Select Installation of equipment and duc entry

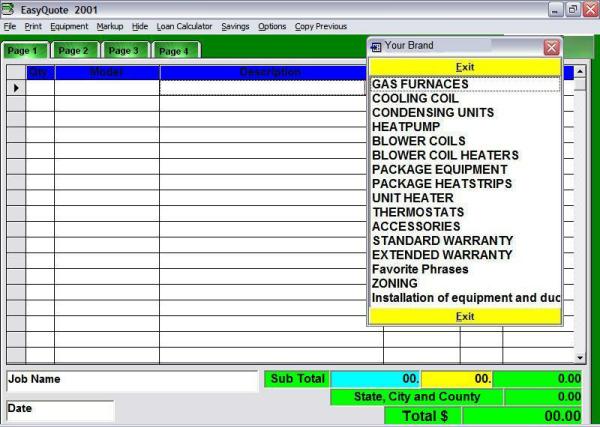coord(465,298)
